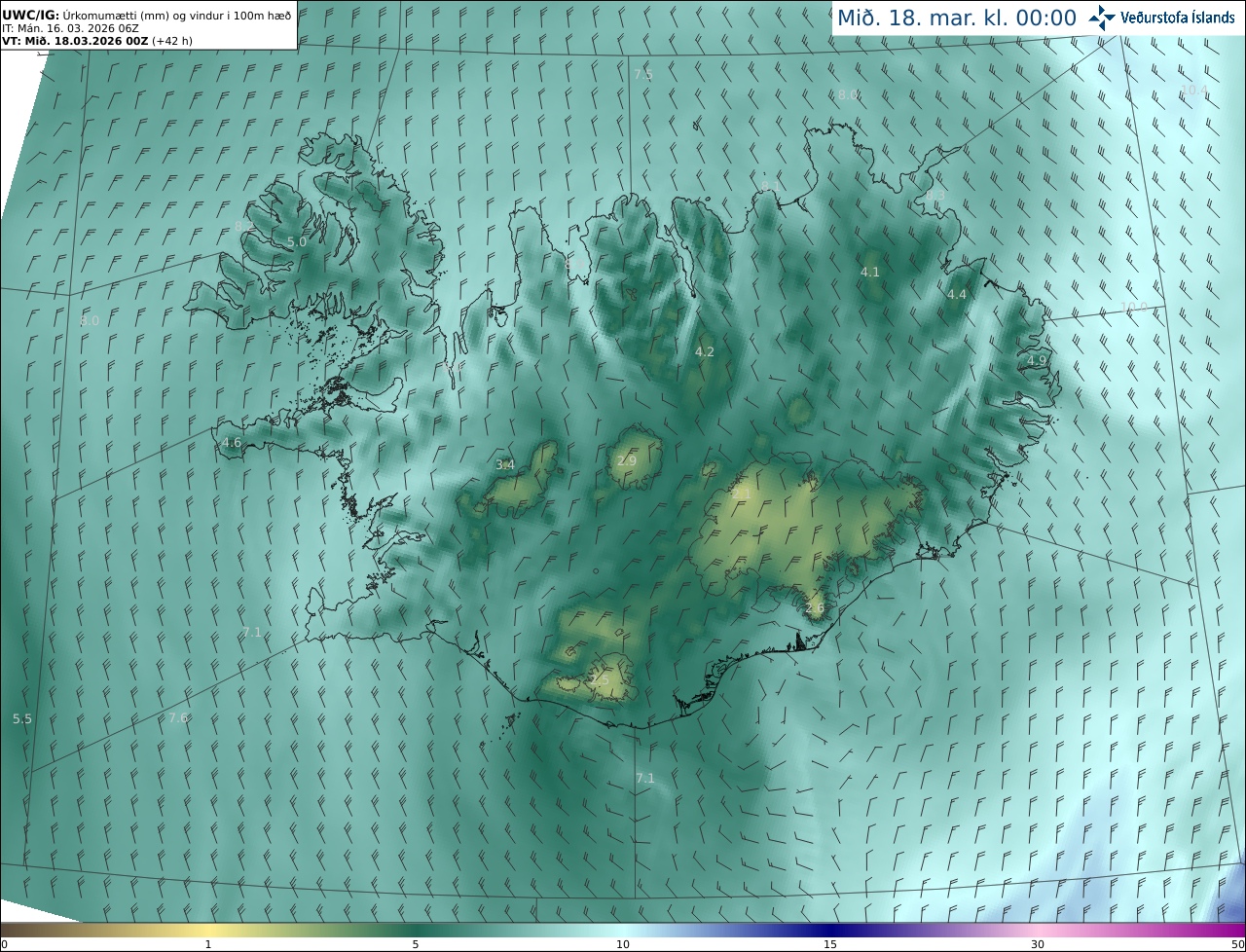Click the 10.0 value on the map
The width and height of the screenshot is (1246, 952).
[1133, 308]
